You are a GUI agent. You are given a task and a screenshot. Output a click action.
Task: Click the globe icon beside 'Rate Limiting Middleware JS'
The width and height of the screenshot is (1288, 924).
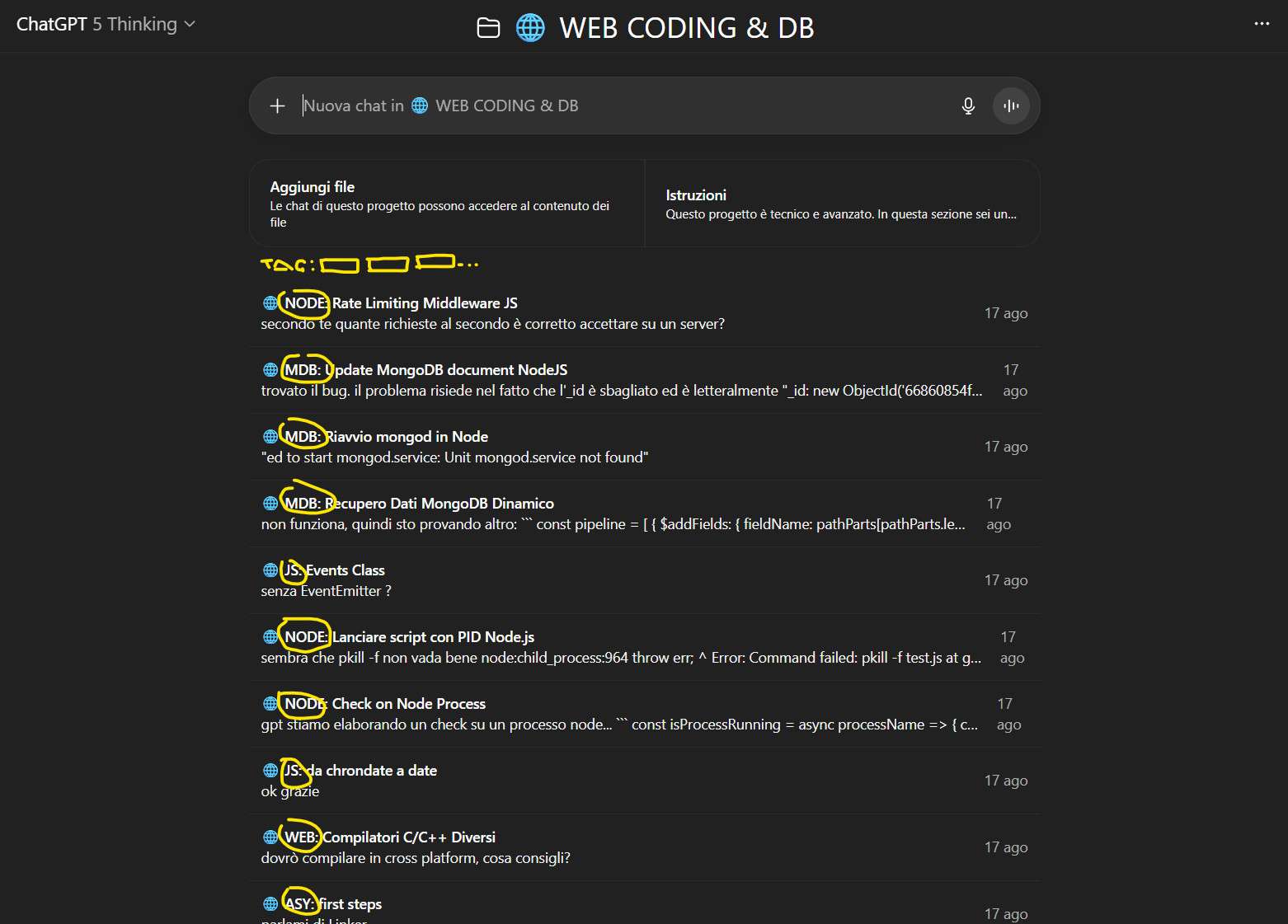pos(270,303)
